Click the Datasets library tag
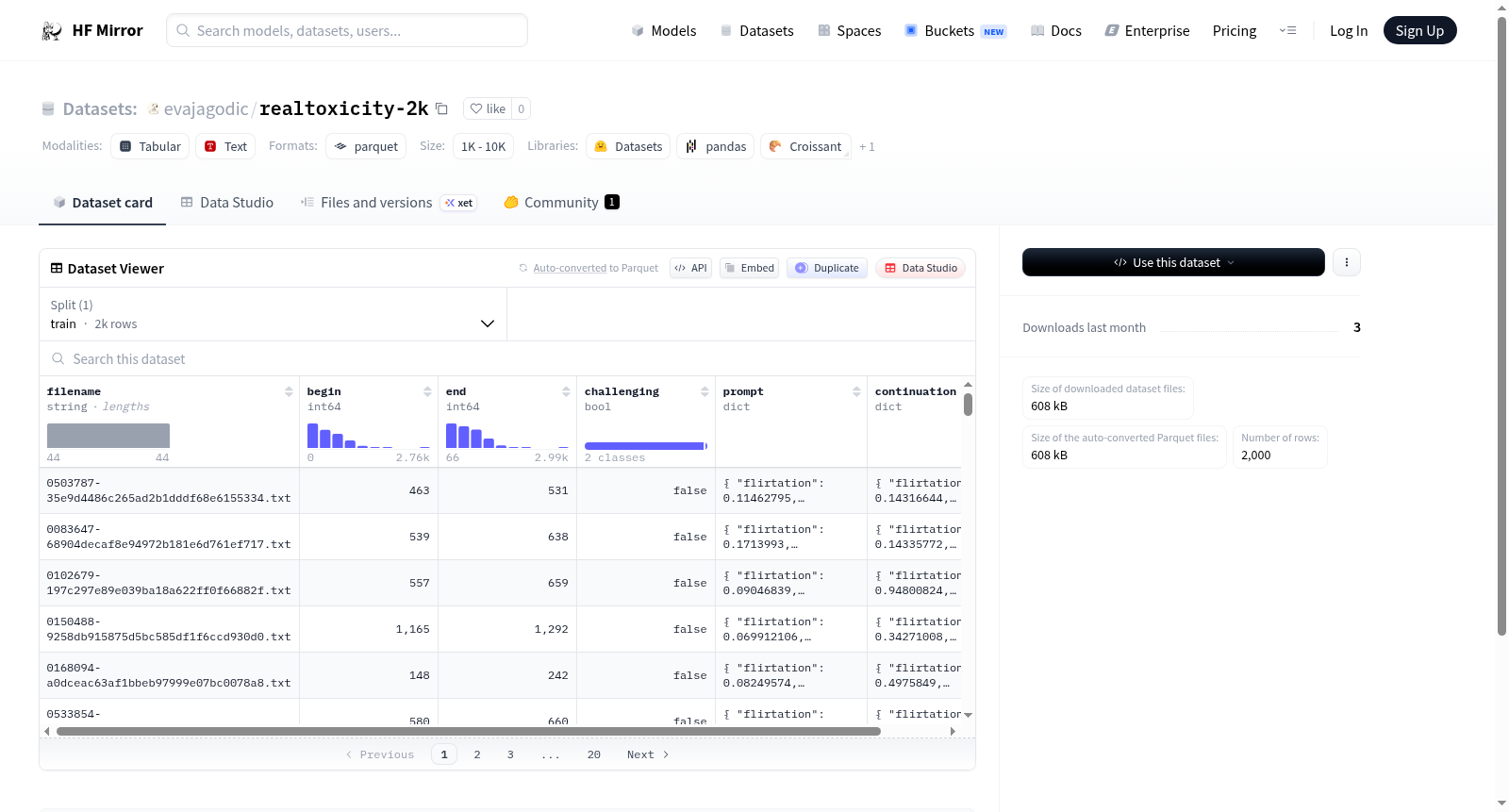This screenshot has height=812, width=1509. point(628,146)
